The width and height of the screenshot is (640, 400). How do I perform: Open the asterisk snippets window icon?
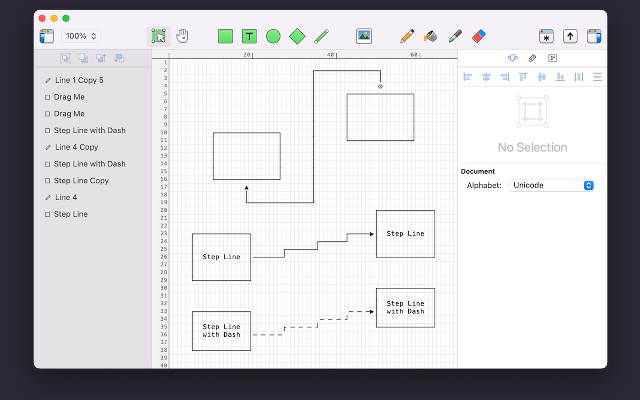tap(546, 36)
